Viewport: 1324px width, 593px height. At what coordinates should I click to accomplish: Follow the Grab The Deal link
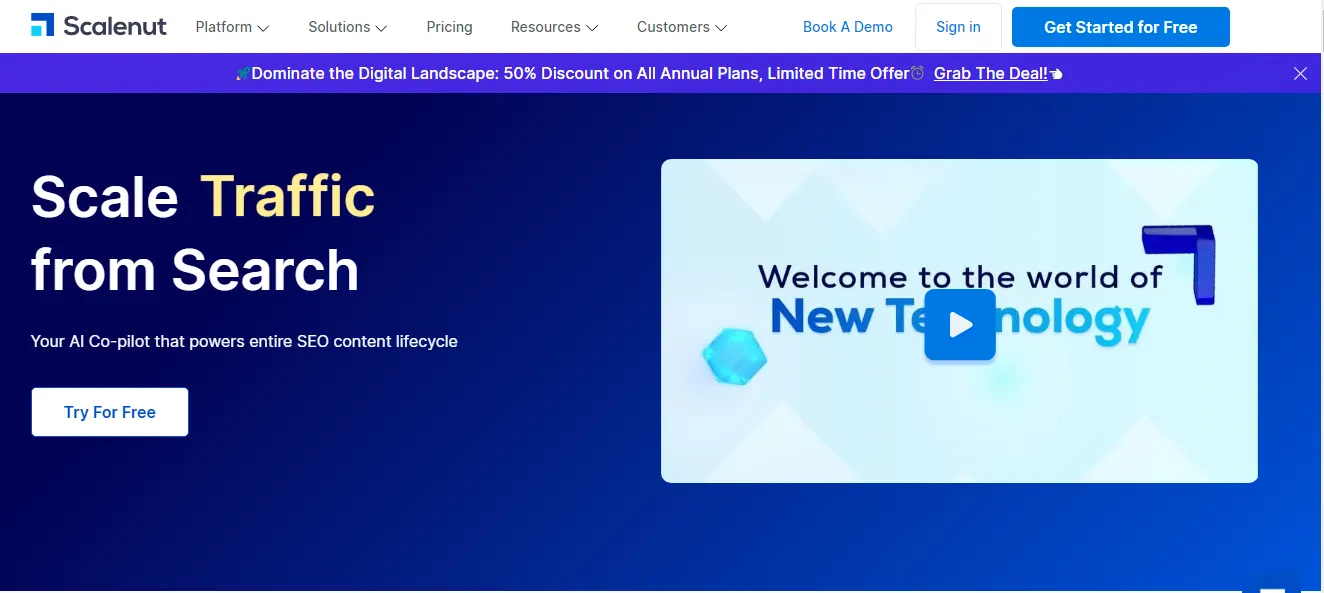click(991, 73)
